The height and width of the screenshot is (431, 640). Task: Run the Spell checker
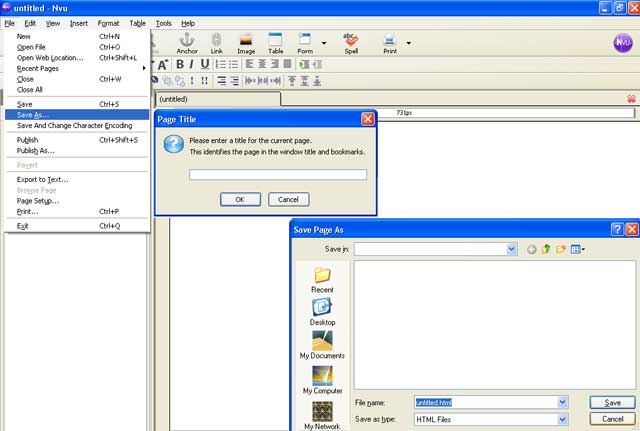pyautogui.click(x=351, y=43)
